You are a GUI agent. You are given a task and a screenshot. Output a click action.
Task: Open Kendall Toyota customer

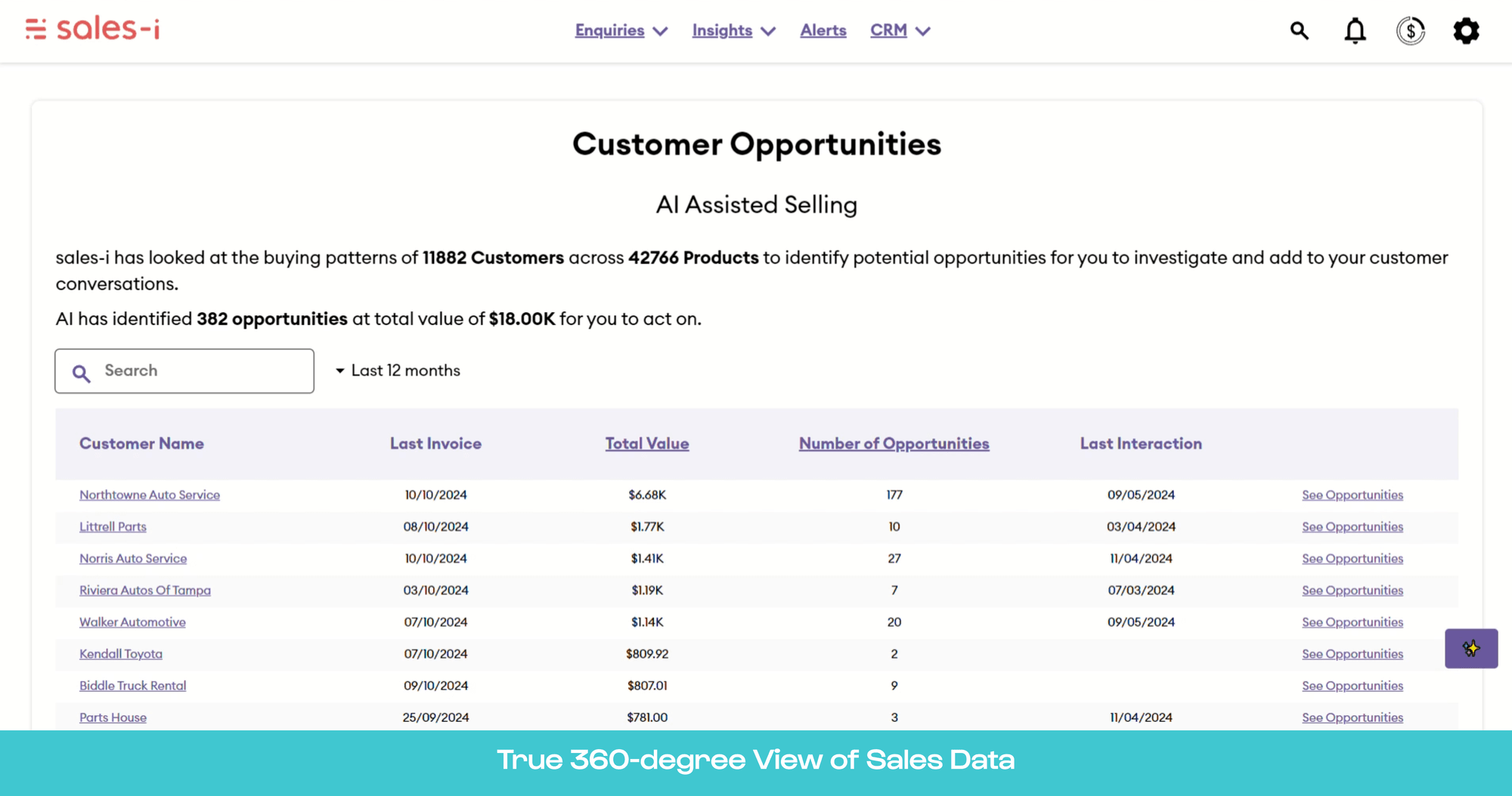click(x=121, y=653)
